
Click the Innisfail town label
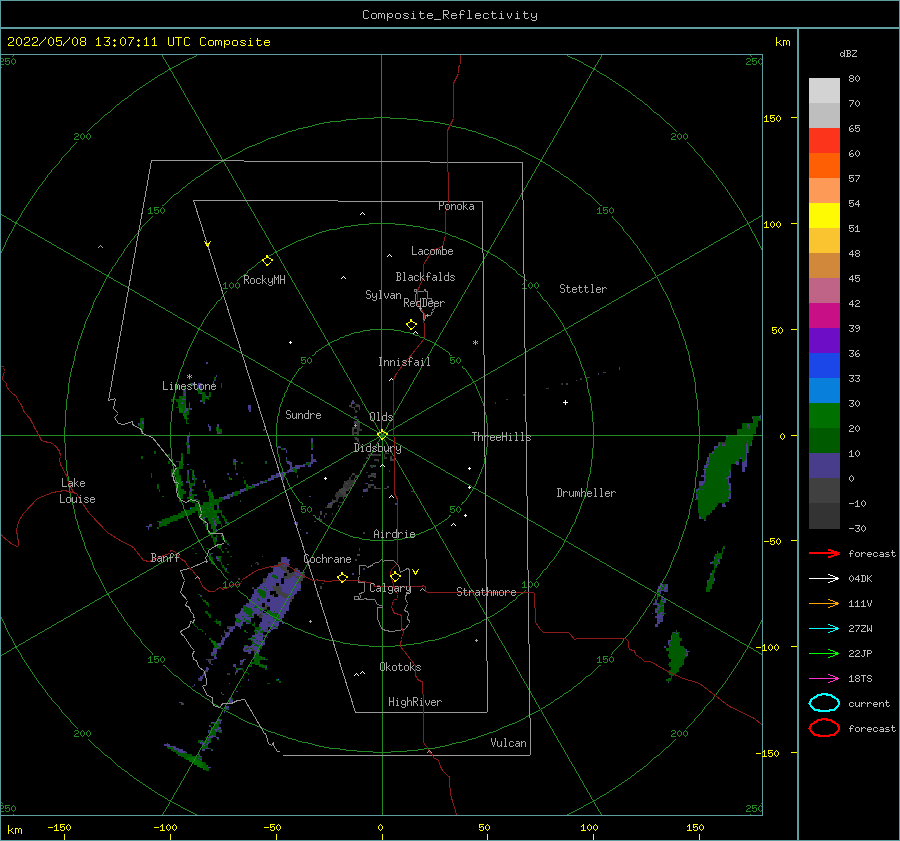point(404,362)
